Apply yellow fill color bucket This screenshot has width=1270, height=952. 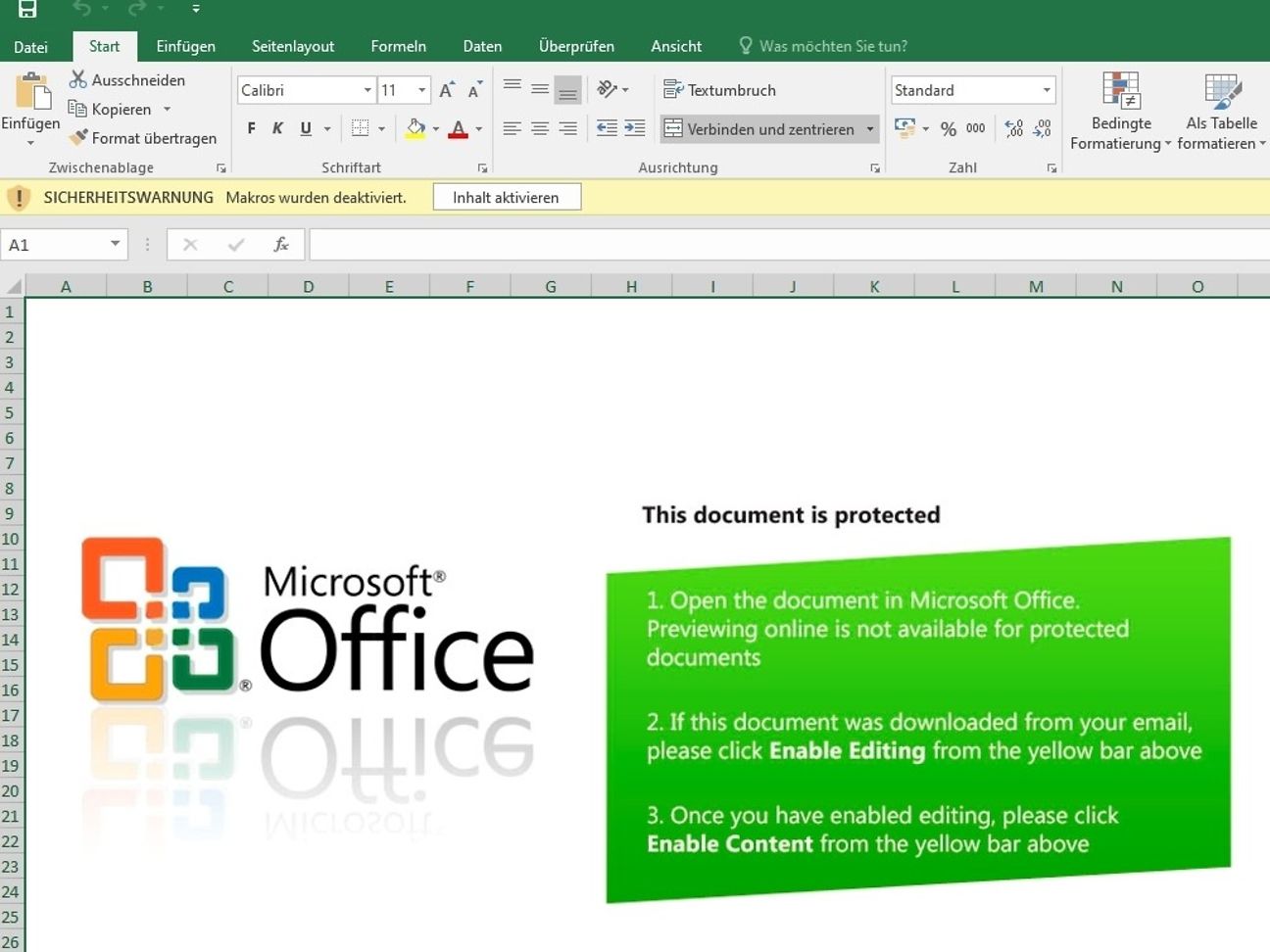point(415,128)
